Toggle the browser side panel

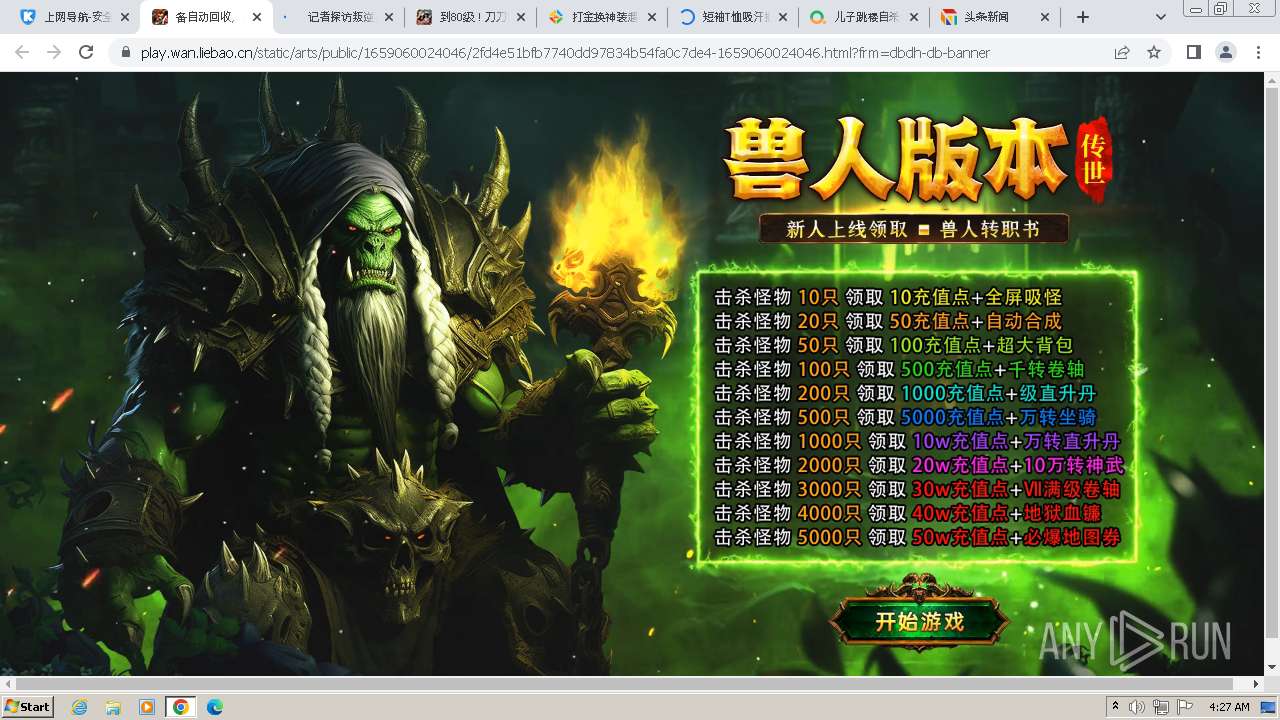point(1194,52)
